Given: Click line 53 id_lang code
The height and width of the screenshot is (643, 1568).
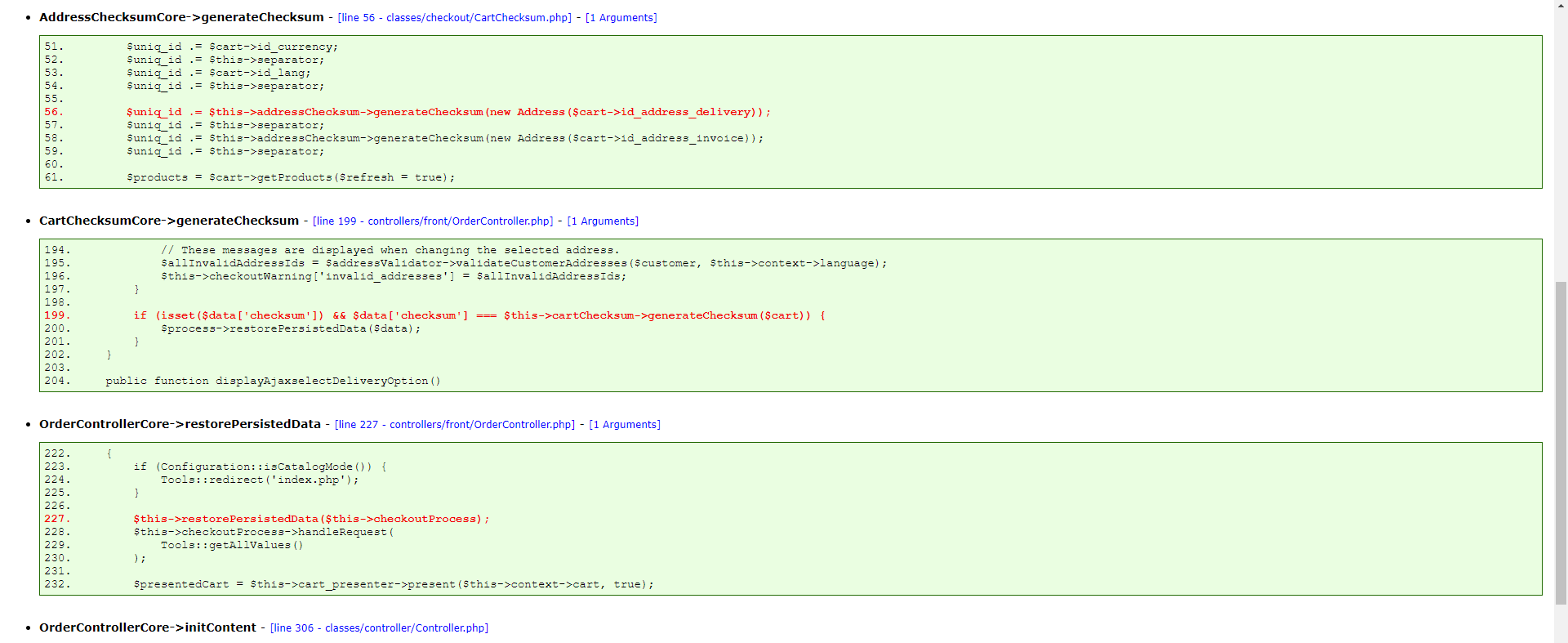Looking at the screenshot, I should [x=219, y=73].
